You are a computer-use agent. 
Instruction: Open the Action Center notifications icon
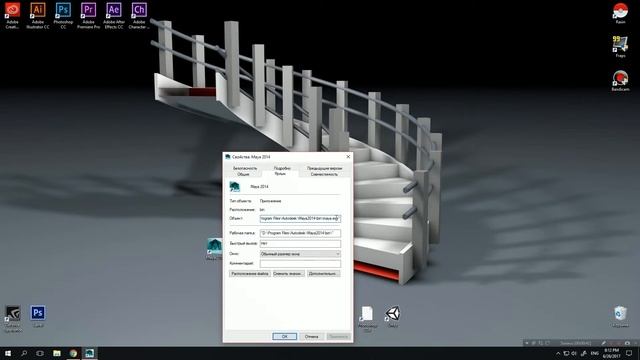pyautogui.click(x=629, y=353)
